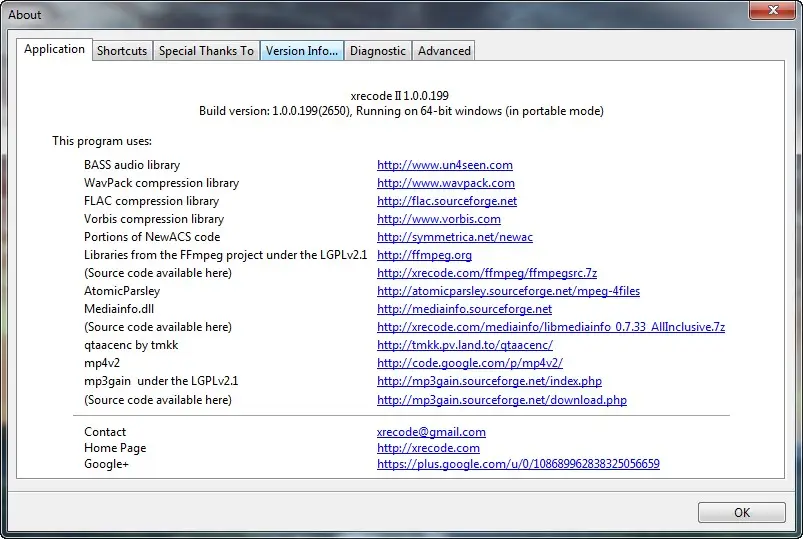This screenshot has height=539, width=803.
Task: Click the 'mp3gain under the LGPLv2.1' label
Action: (x=161, y=381)
